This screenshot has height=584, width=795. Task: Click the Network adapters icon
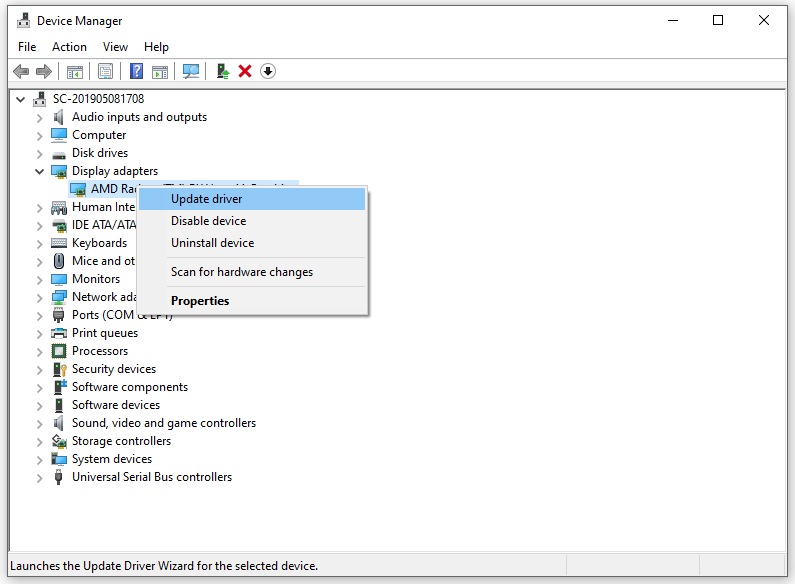(x=59, y=297)
